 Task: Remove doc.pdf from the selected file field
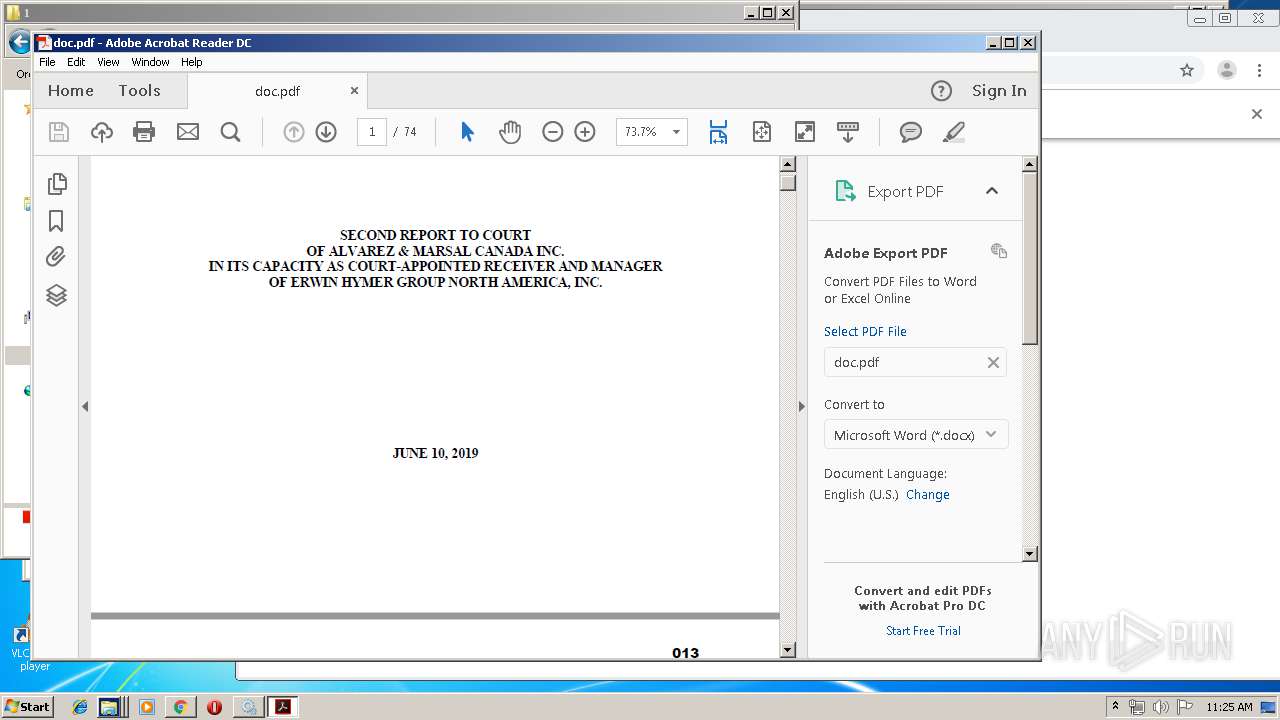click(993, 362)
